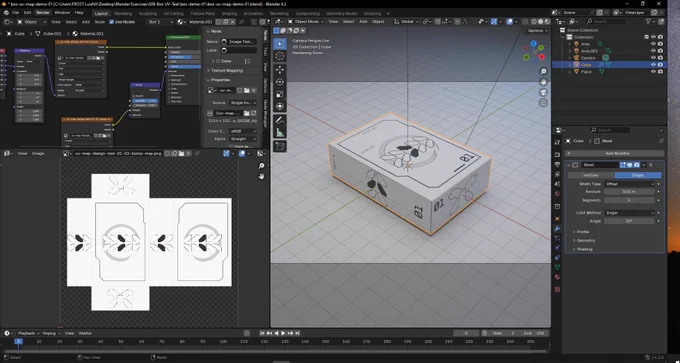
Task: Activate the Rotate tool in viewport toolbar
Action: [280, 82]
